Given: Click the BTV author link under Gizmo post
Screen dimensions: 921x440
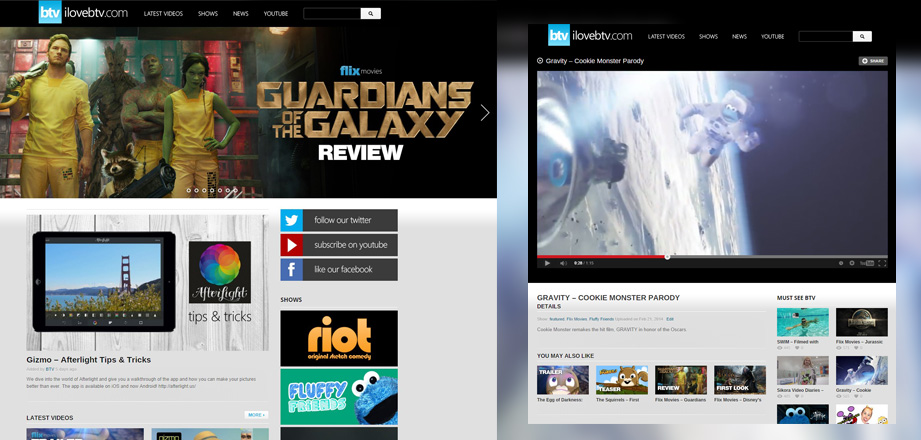Looking at the screenshot, I should pos(50,370).
